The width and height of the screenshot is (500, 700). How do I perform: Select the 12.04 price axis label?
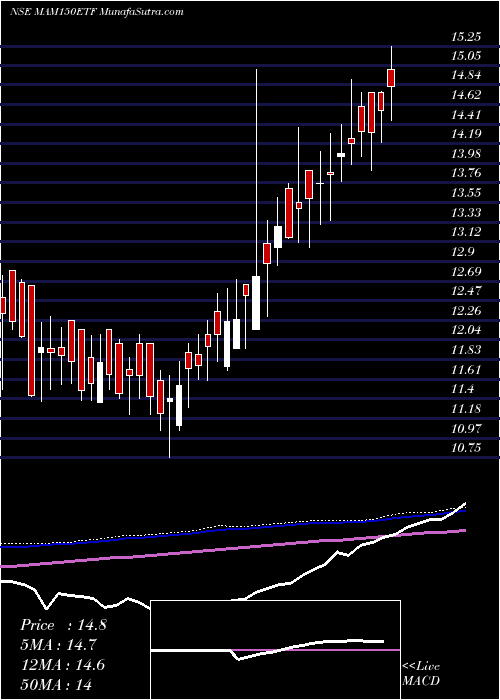[x=467, y=330]
